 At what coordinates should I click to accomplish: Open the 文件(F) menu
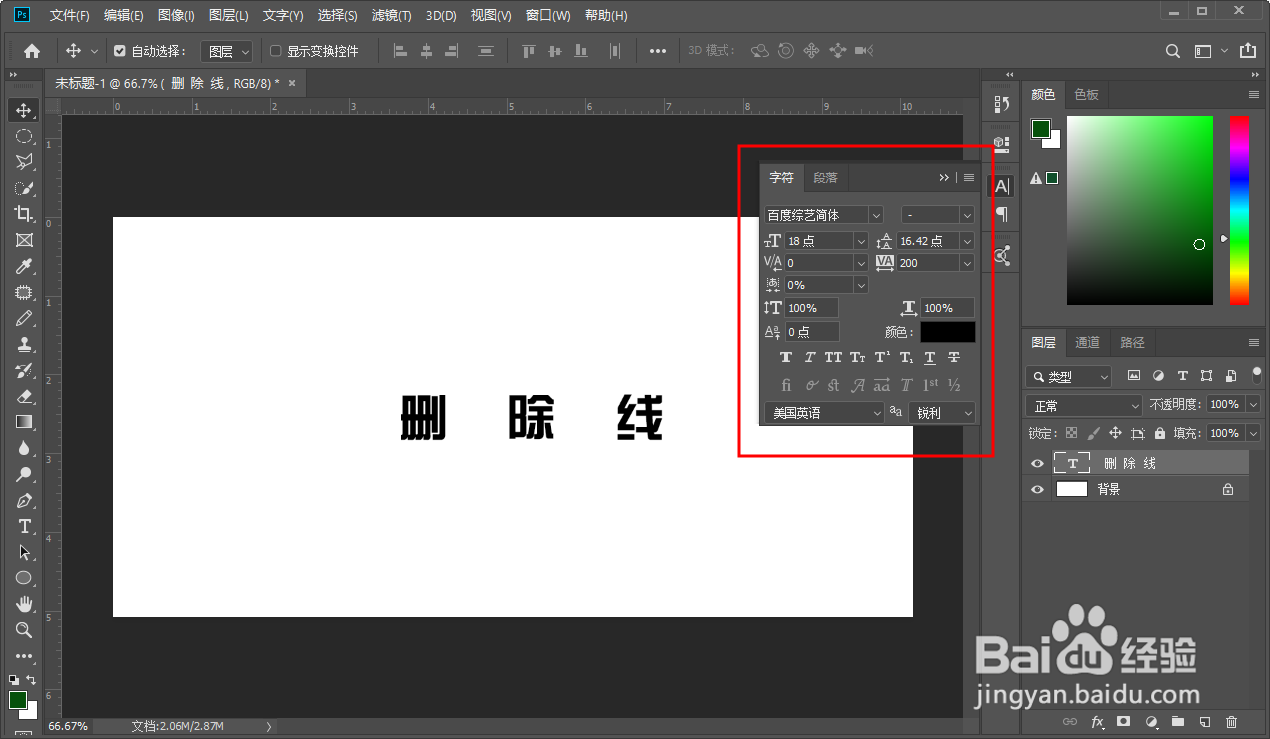69,15
